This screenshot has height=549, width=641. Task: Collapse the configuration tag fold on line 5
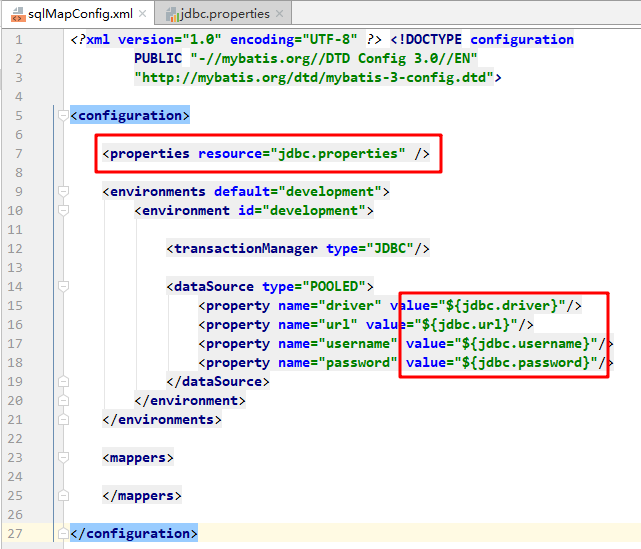coord(63,116)
